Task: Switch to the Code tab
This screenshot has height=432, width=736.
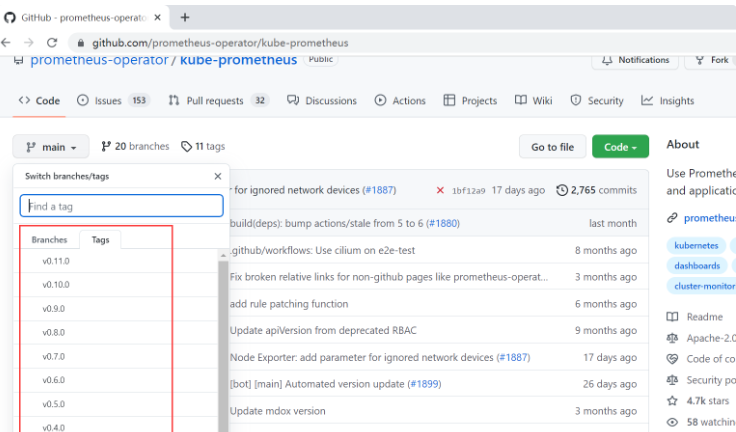Action: pos(39,100)
